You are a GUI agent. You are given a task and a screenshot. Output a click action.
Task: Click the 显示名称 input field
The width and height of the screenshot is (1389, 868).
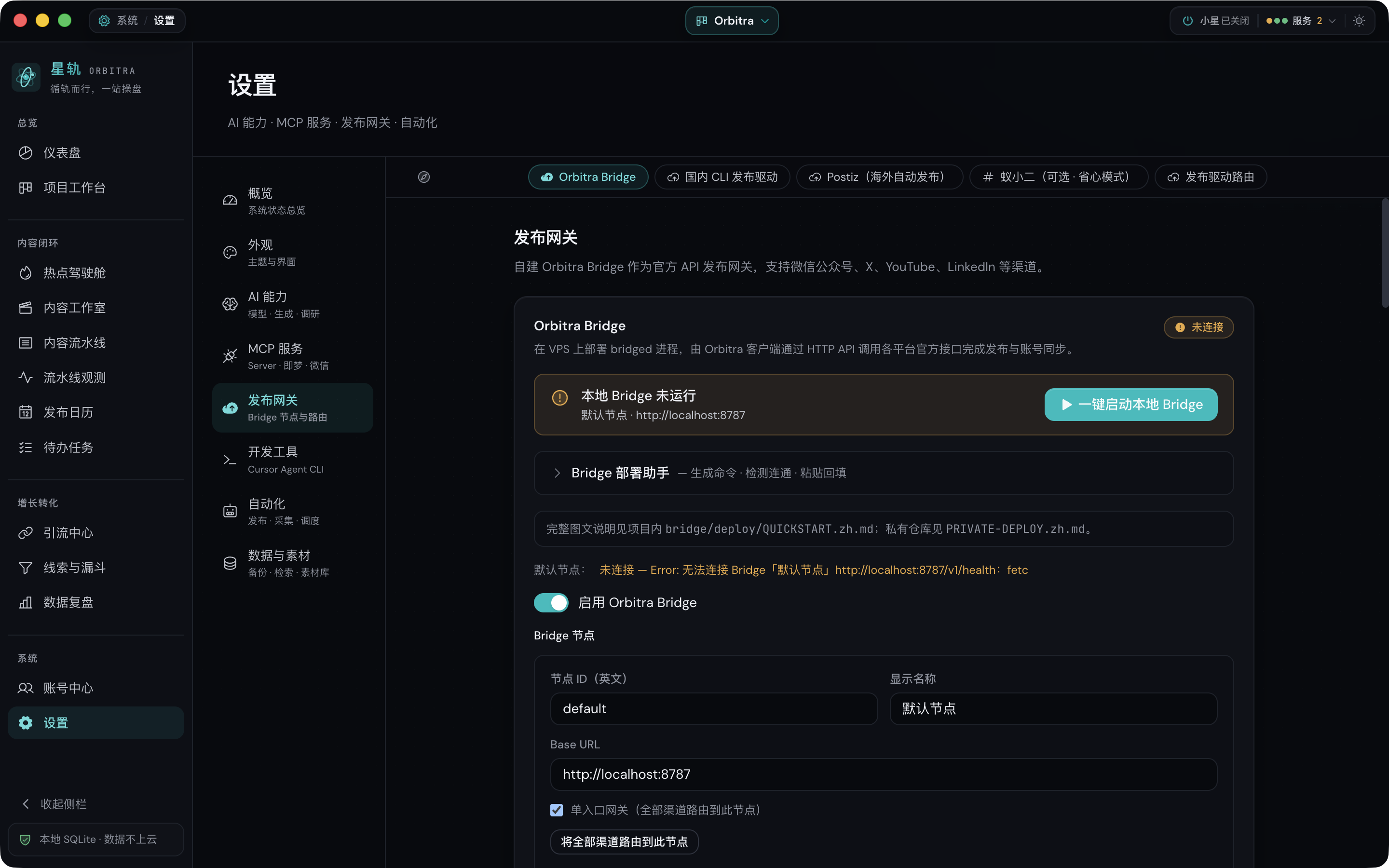pyautogui.click(x=1053, y=709)
